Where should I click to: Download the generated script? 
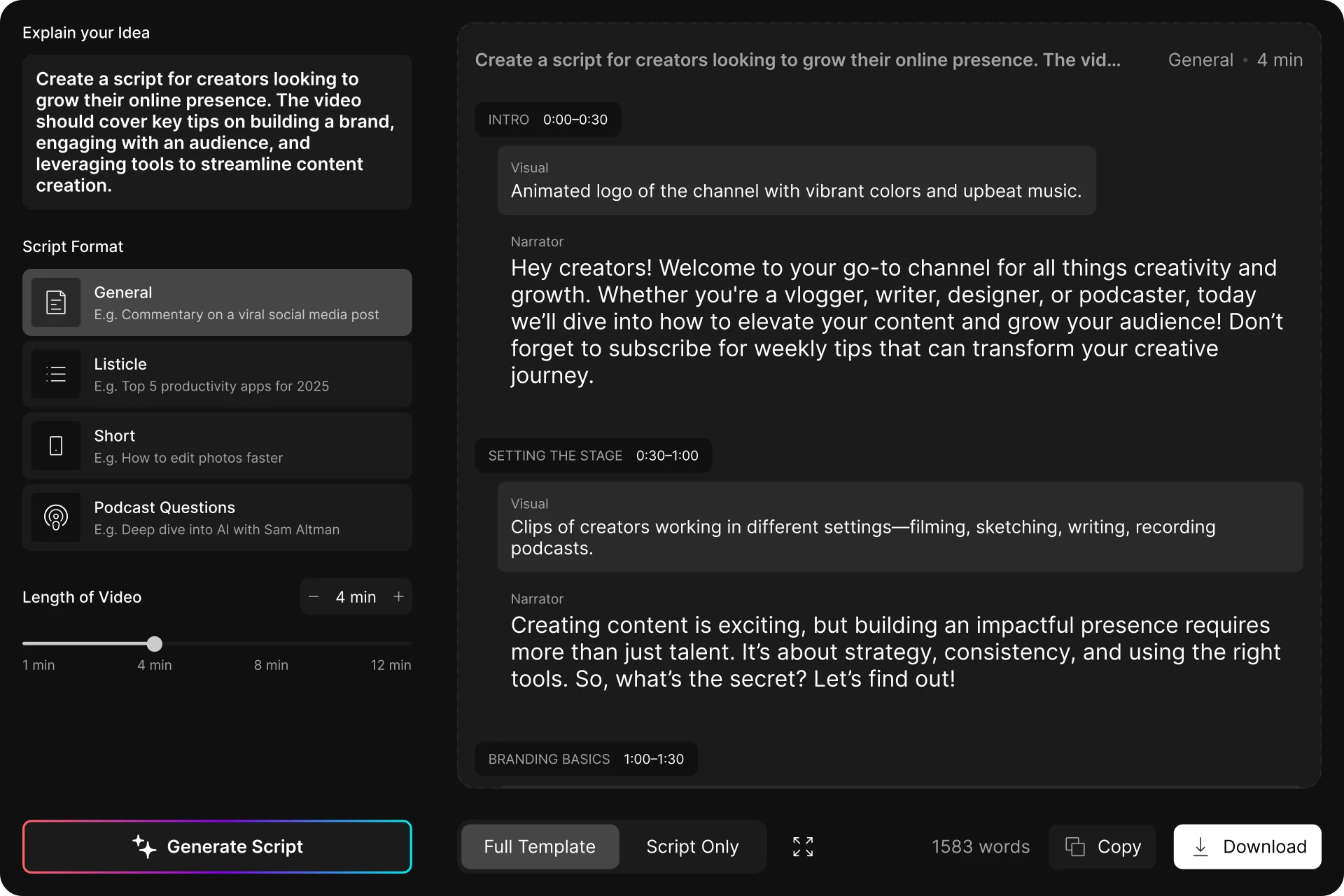coord(1247,846)
